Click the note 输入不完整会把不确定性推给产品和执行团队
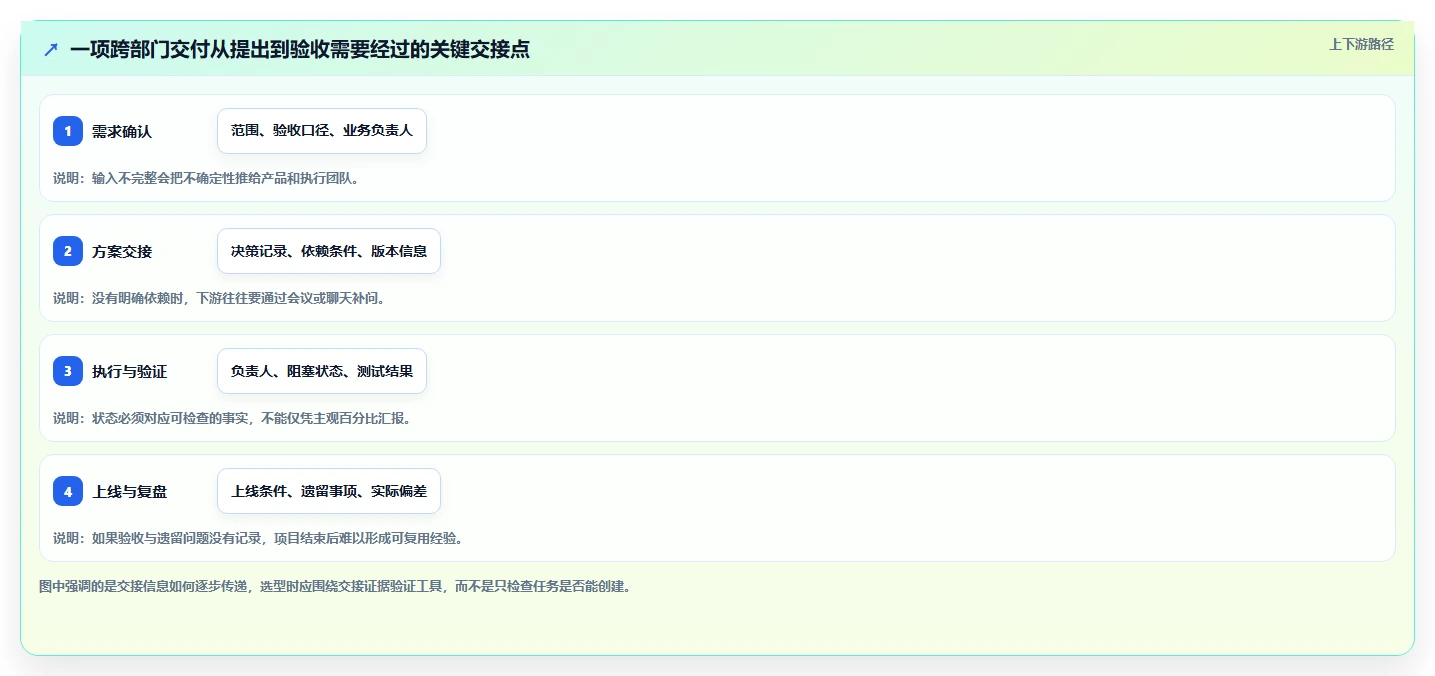The width and height of the screenshot is (1435, 676). (206, 178)
